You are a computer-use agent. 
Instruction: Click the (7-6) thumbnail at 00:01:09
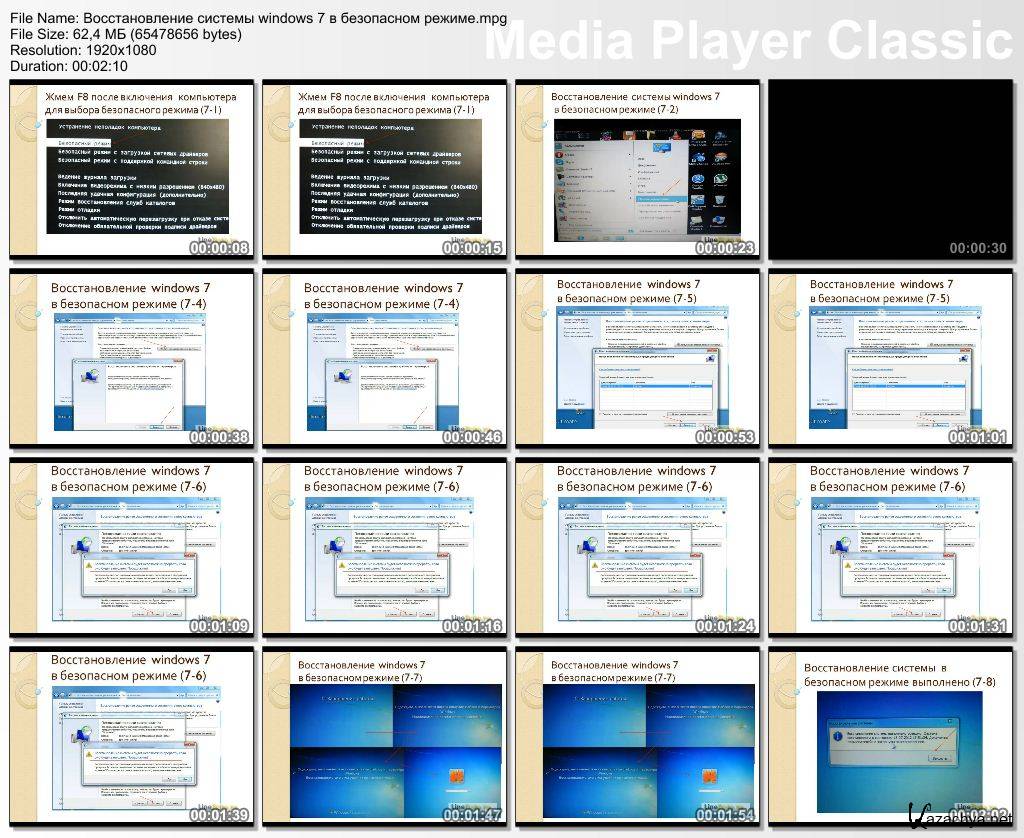(x=132, y=546)
